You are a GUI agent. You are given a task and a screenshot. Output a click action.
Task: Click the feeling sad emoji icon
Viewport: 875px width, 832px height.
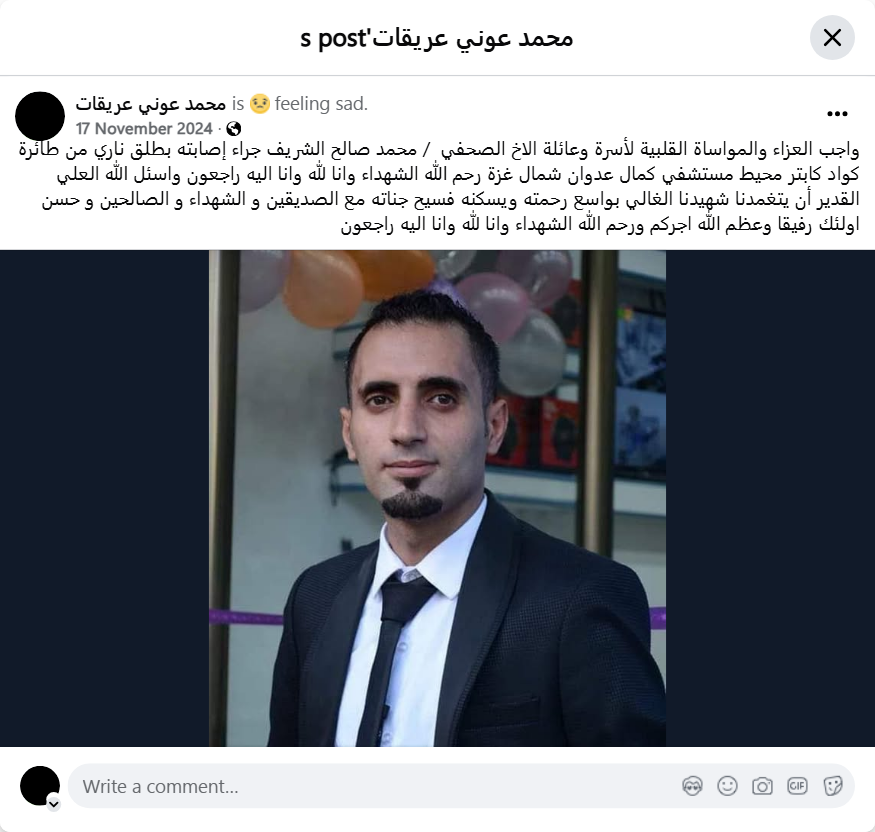pos(260,104)
